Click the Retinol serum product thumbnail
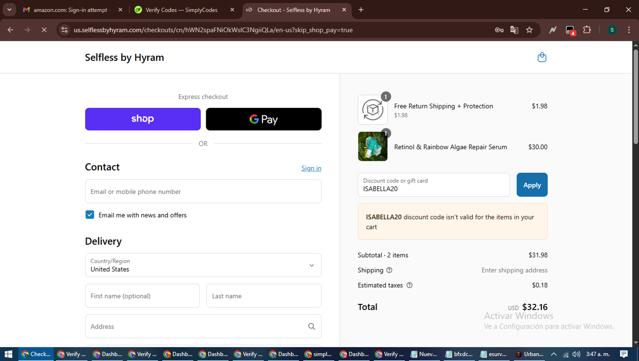The height and width of the screenshot is (361, 639). [x=372, y=146]
